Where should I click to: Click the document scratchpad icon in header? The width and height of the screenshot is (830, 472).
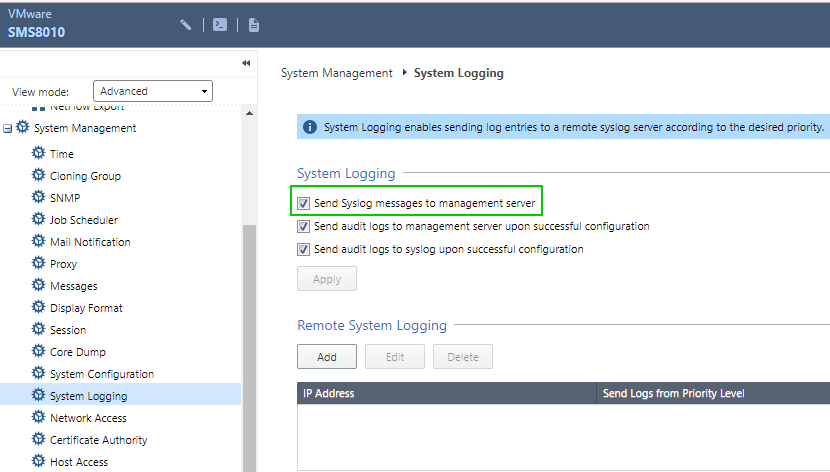point(254,24)
